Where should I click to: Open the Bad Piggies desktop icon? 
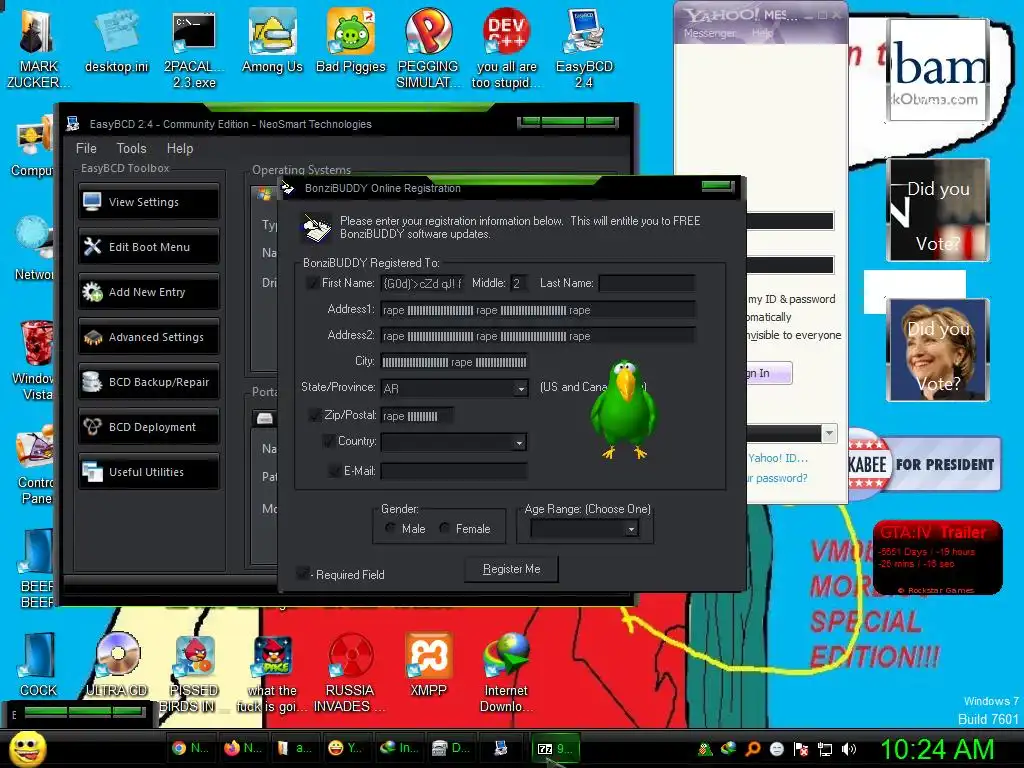351,42
